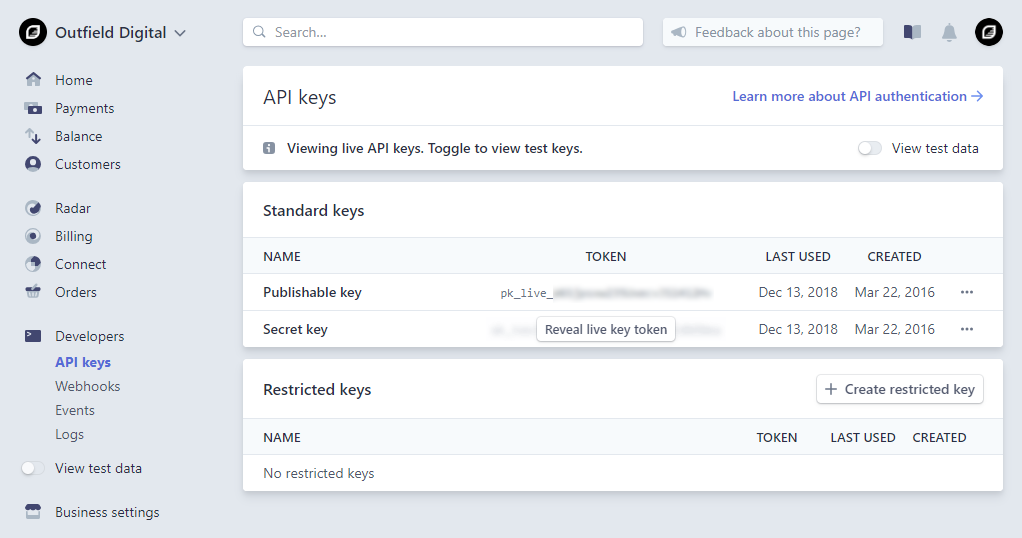Open more options for Secret key row
1022x538 pixels.
pos(967,329)
